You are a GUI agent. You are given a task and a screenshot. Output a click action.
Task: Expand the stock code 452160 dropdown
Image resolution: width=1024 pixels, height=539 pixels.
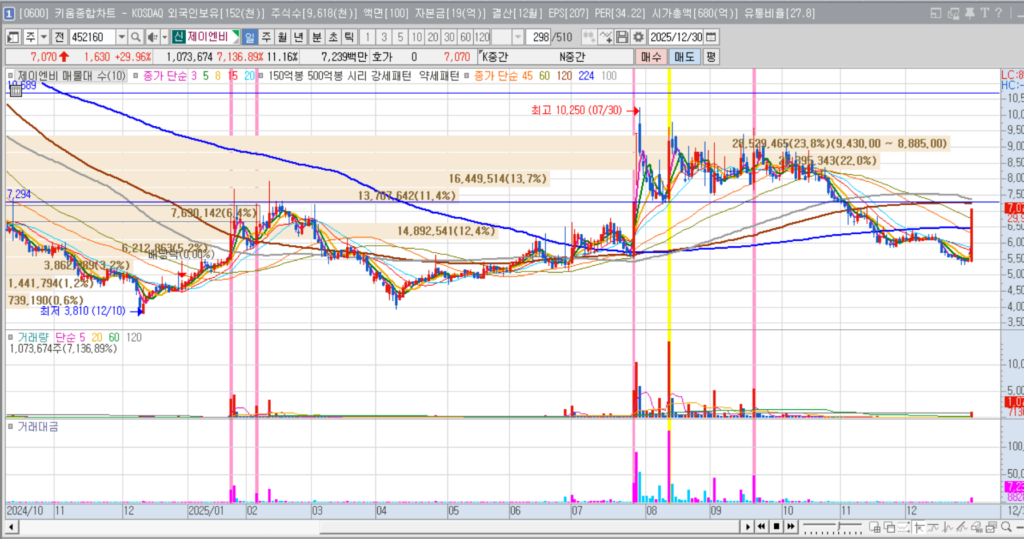click(124, 37)
